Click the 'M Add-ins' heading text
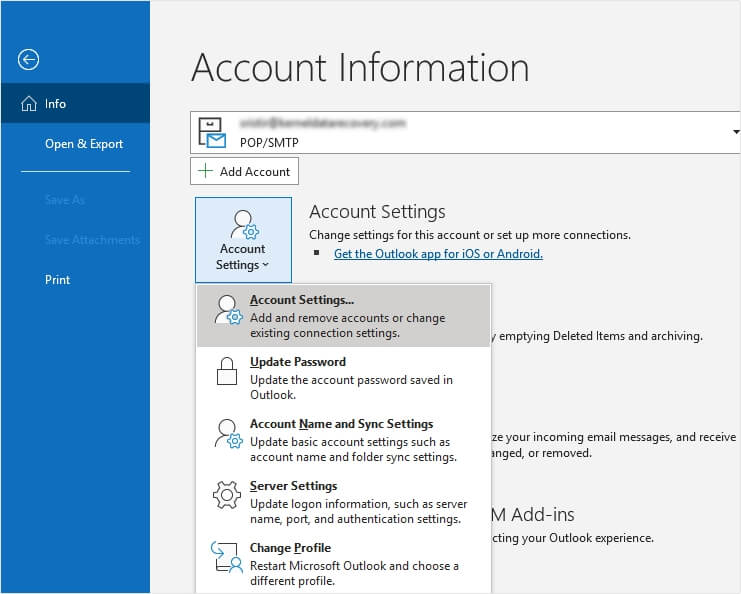The height and width of the screenshot is (594, 741). (x=533, y=515)
